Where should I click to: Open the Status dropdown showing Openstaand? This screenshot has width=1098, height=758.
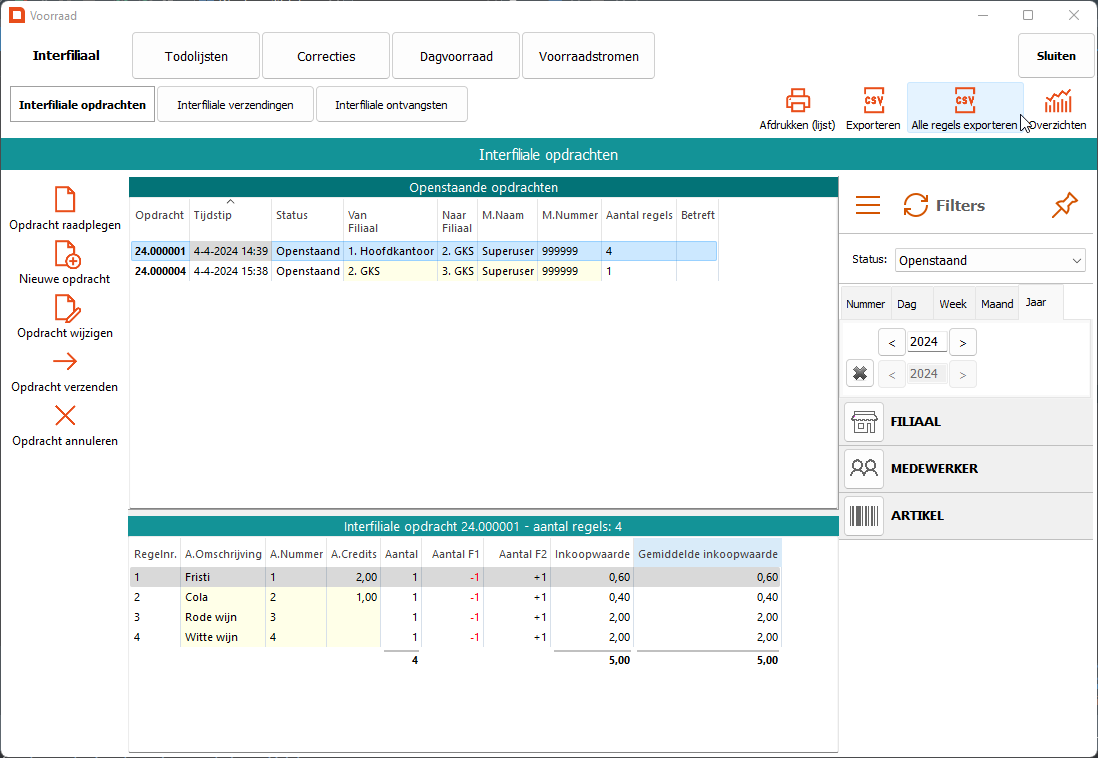990,260
